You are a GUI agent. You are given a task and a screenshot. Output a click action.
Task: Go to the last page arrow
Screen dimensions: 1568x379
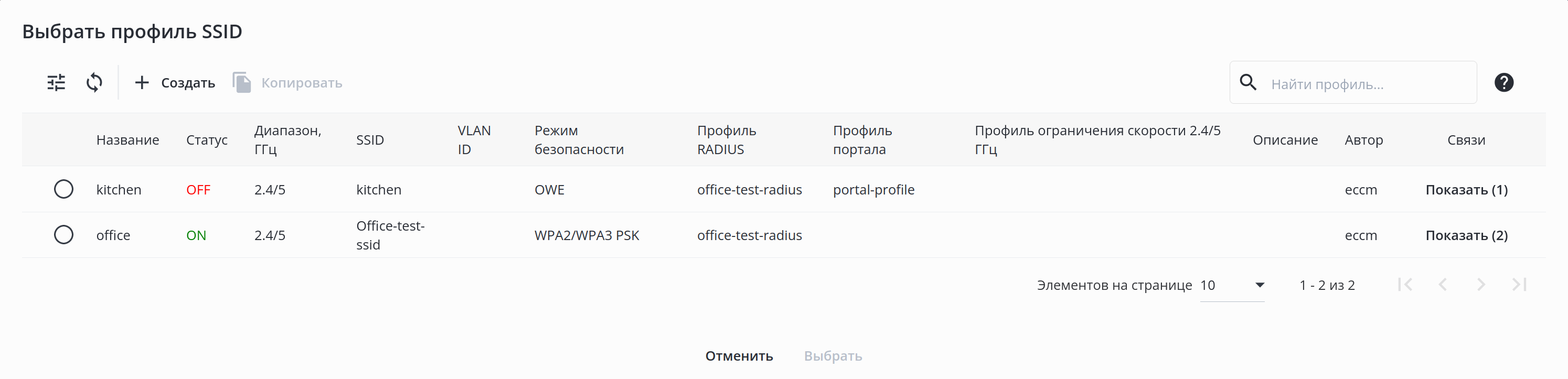pos(1519,285)
